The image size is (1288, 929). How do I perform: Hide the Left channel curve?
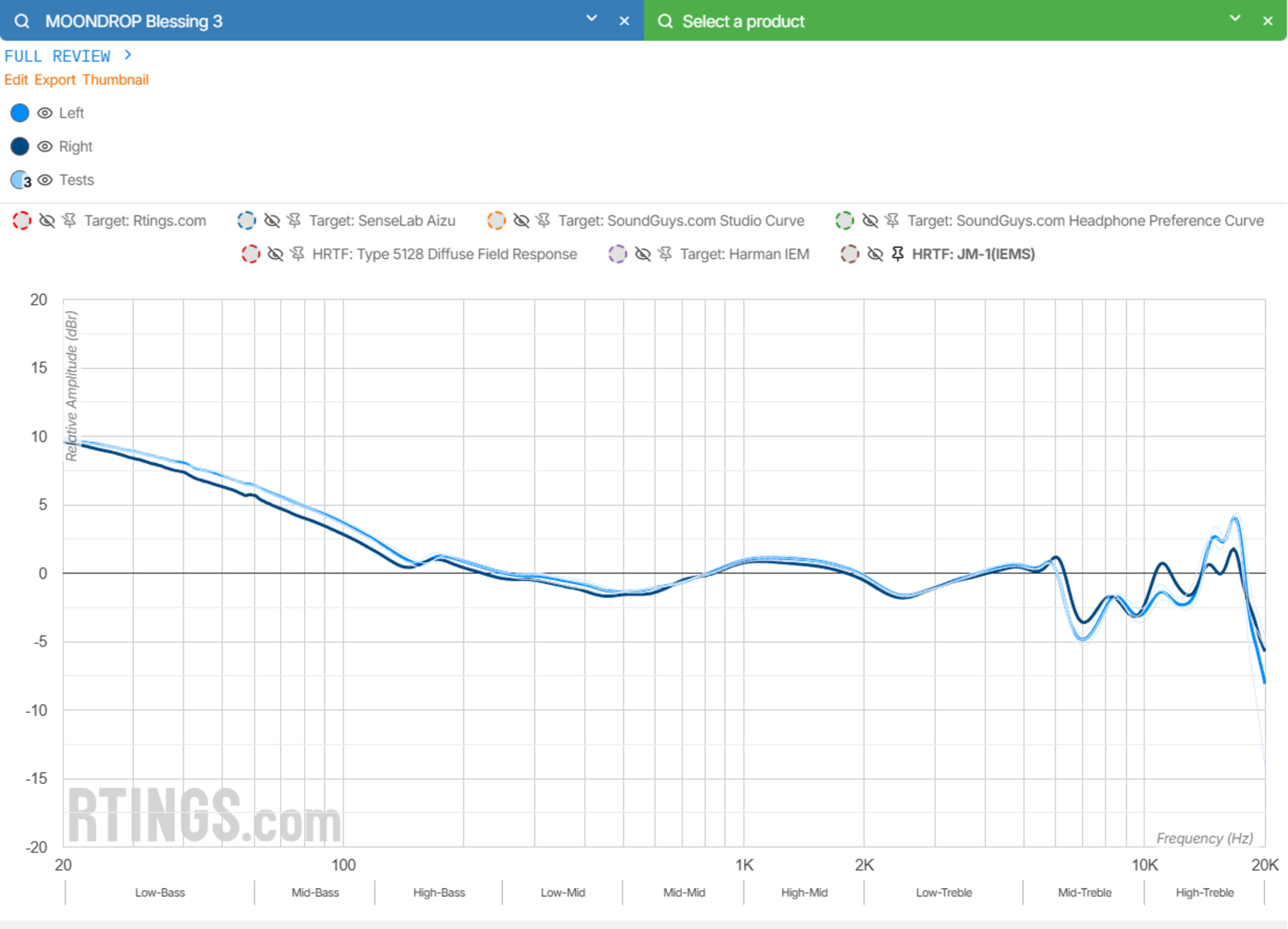click(x=45, y=113)
